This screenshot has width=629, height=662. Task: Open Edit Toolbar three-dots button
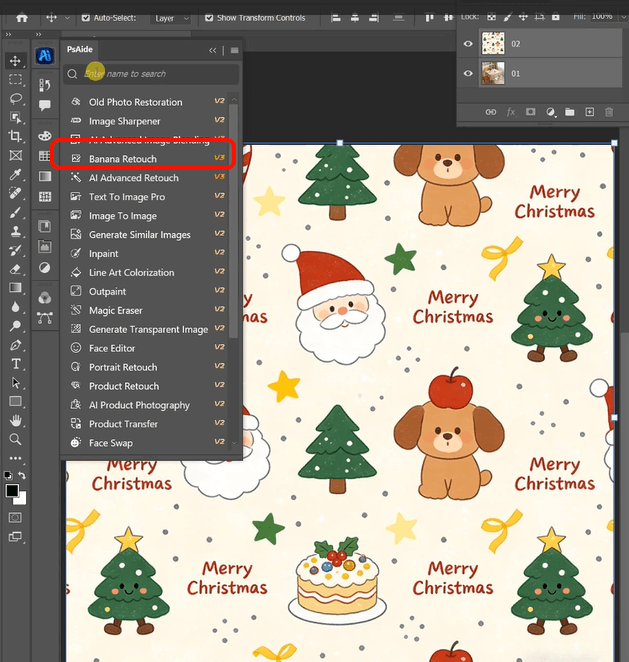pyautogui.click(x=15, y=458)
